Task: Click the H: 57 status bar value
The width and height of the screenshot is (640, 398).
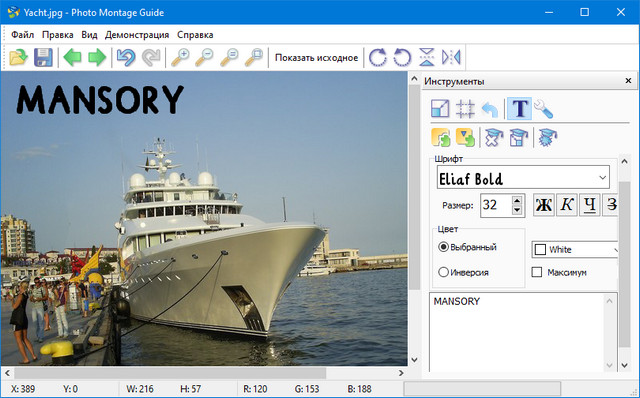Action: [x=190, y=389]
